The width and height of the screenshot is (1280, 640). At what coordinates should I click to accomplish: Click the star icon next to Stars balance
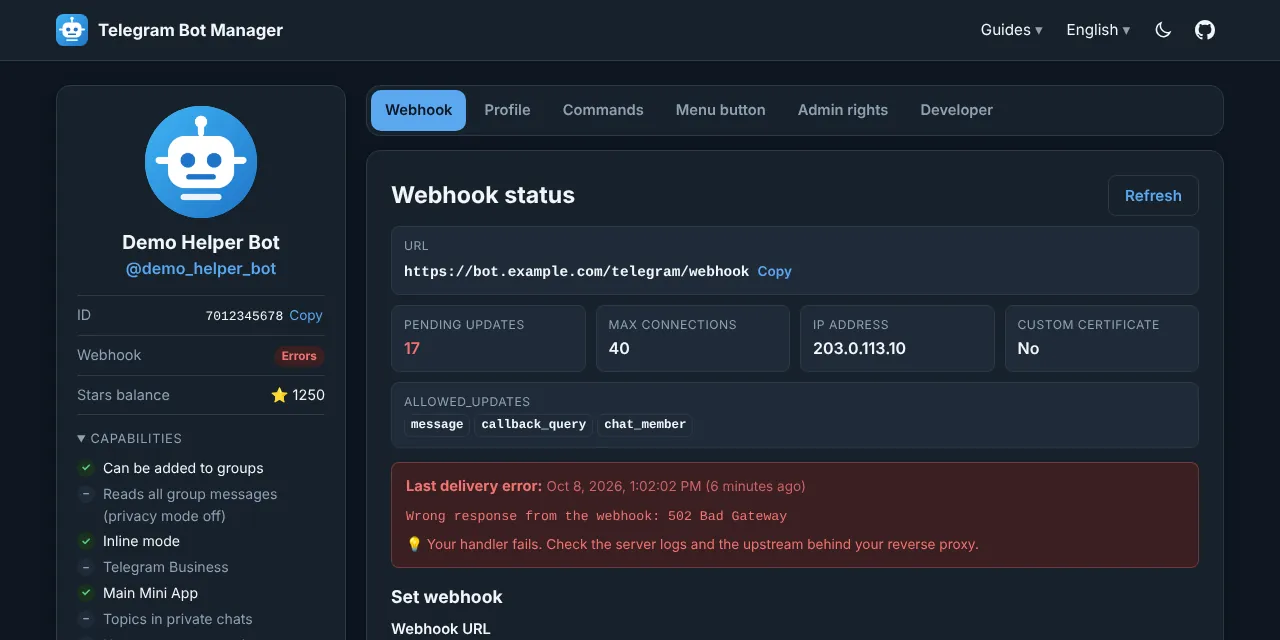point(279,395)
